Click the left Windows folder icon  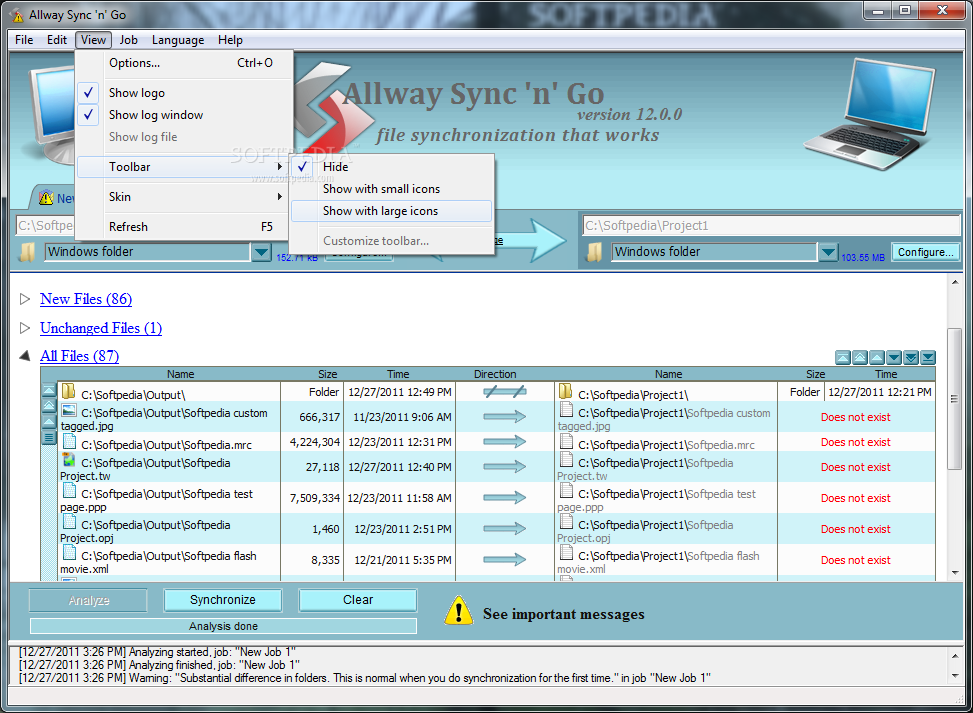coord(27,252)
